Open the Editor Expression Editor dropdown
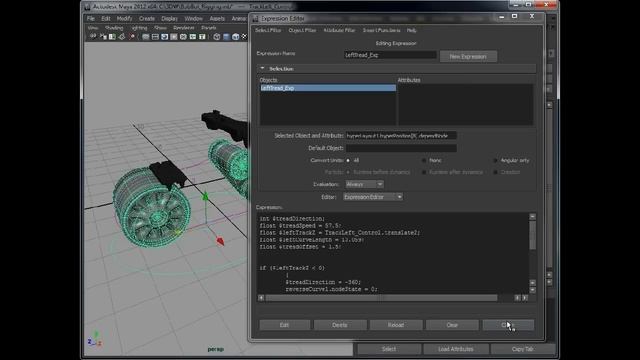640x360 pixels. tap(373, 197)
